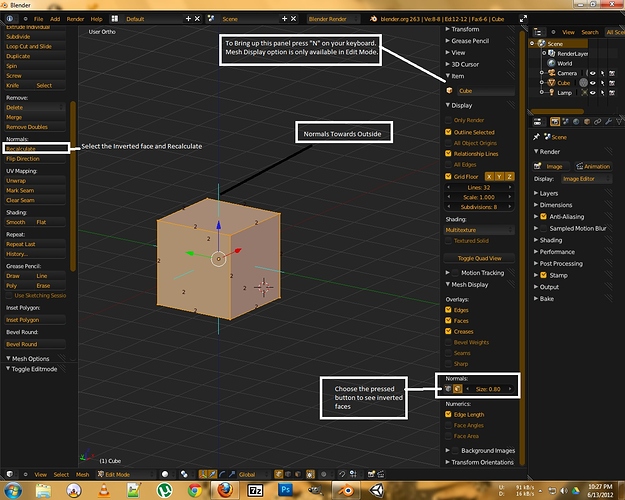Enable the Only Render checkbox
Image resolution: width=625 pixels, height=500 pixels.
point(448,120)
